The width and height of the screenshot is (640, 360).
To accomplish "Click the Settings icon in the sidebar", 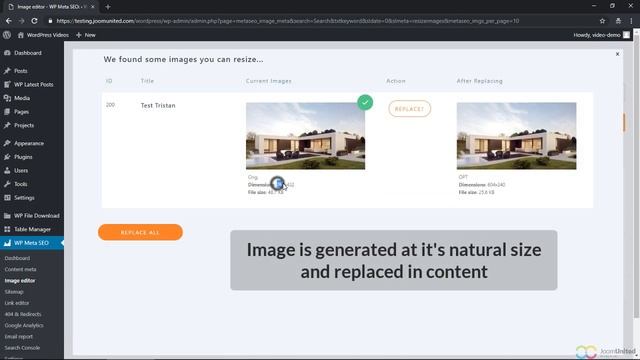I will (7, 198).
